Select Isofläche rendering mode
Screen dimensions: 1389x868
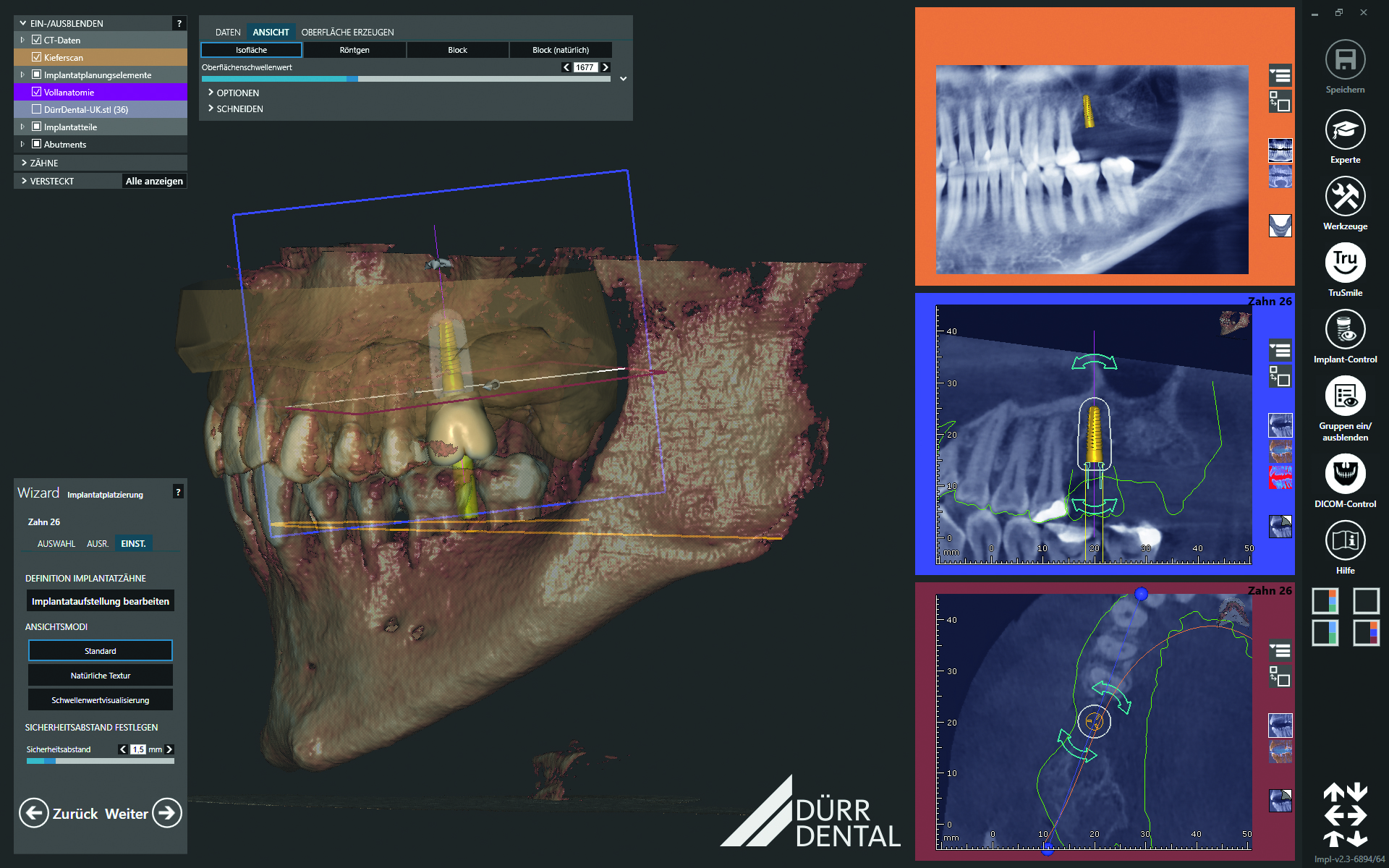[x=251, y=50]
